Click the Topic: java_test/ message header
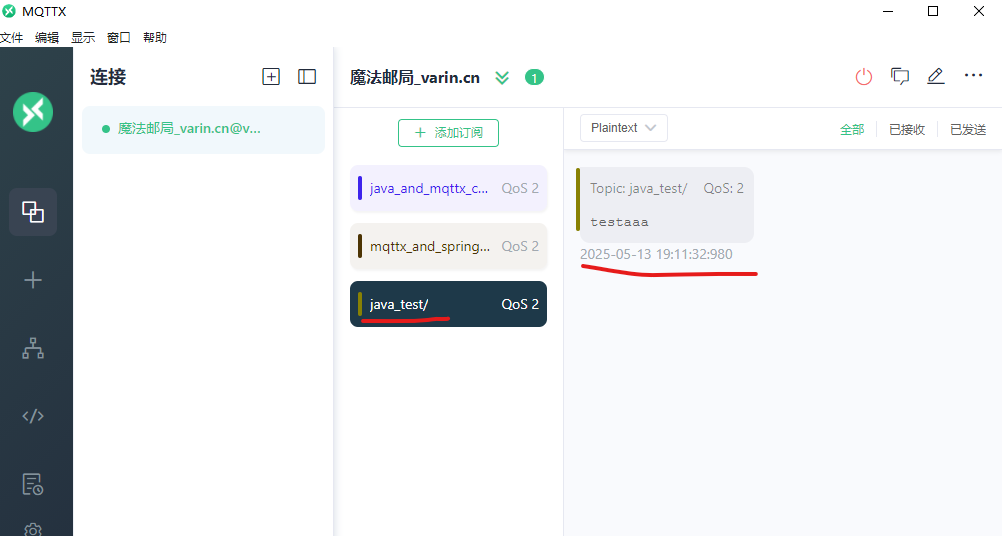 pyautogui.click(x=638, y=188)
